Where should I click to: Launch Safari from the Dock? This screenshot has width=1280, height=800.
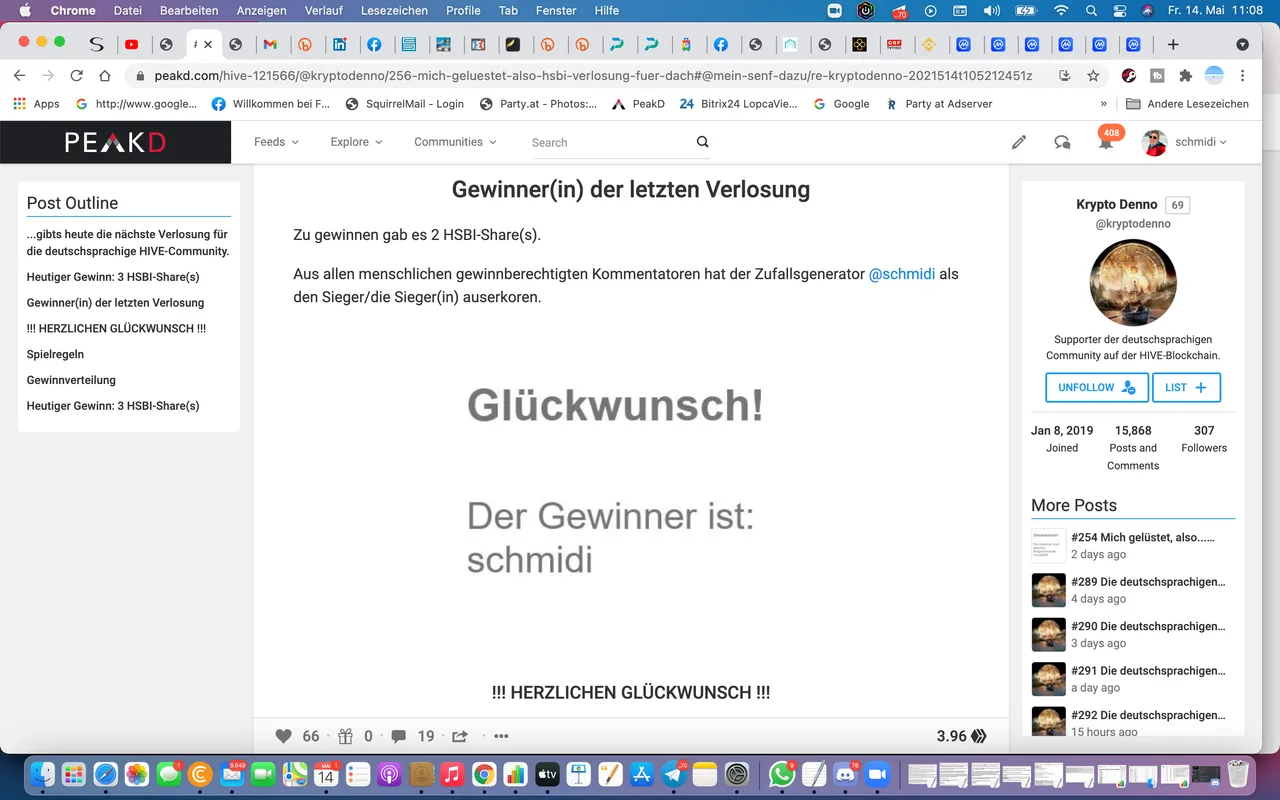point(105,774)
